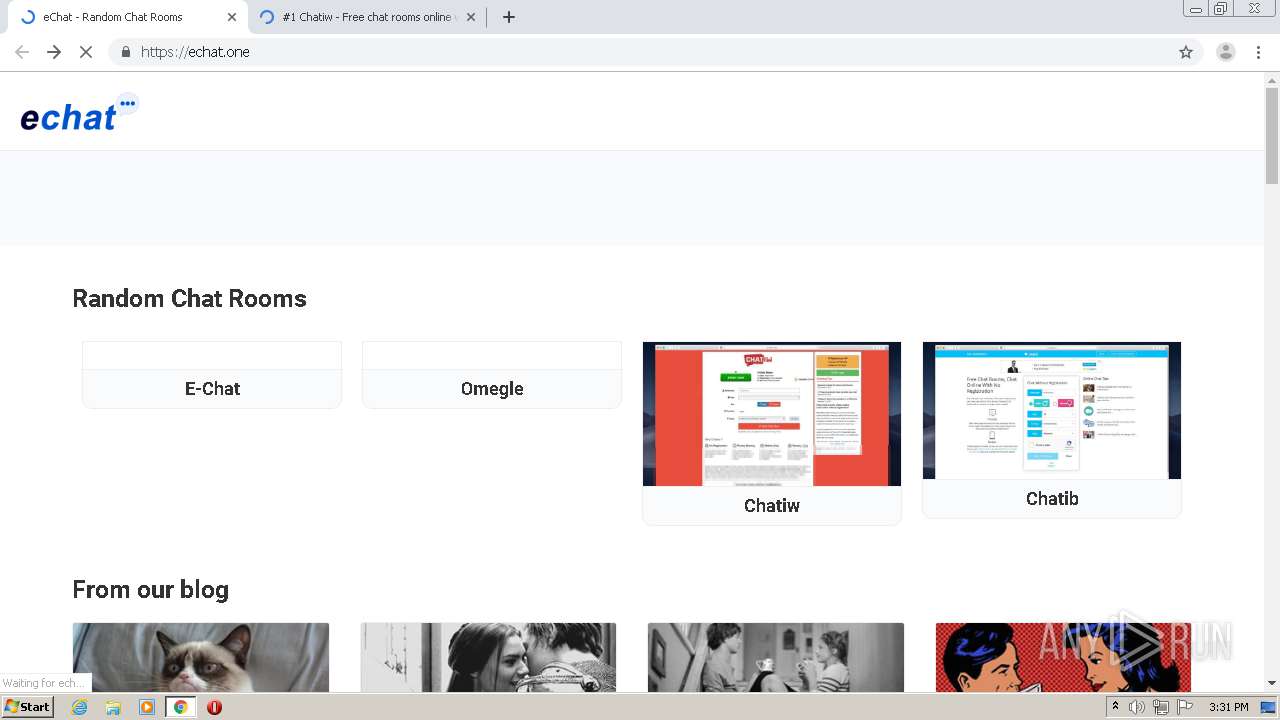Go forward to the next page
This screenshot has height=720, width=1280.
(54, 52)
